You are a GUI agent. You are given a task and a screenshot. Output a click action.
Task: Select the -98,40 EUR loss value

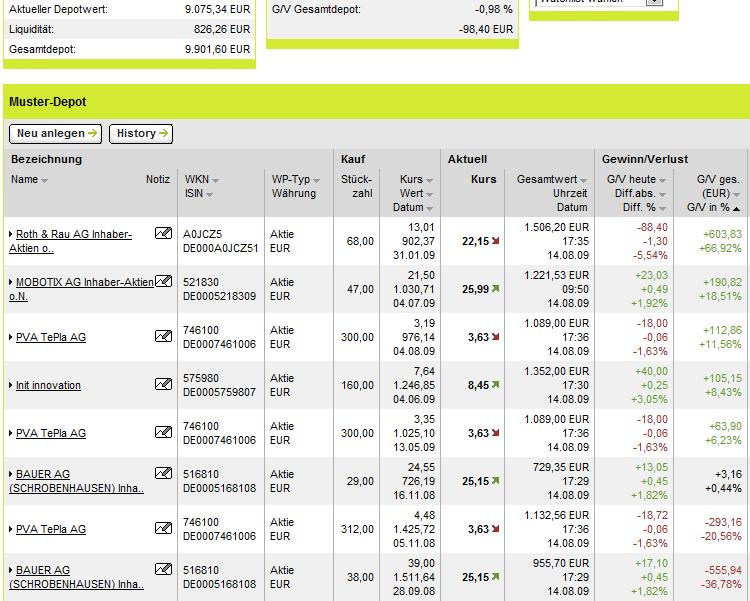pyautogui.click(x=486, y=29)
